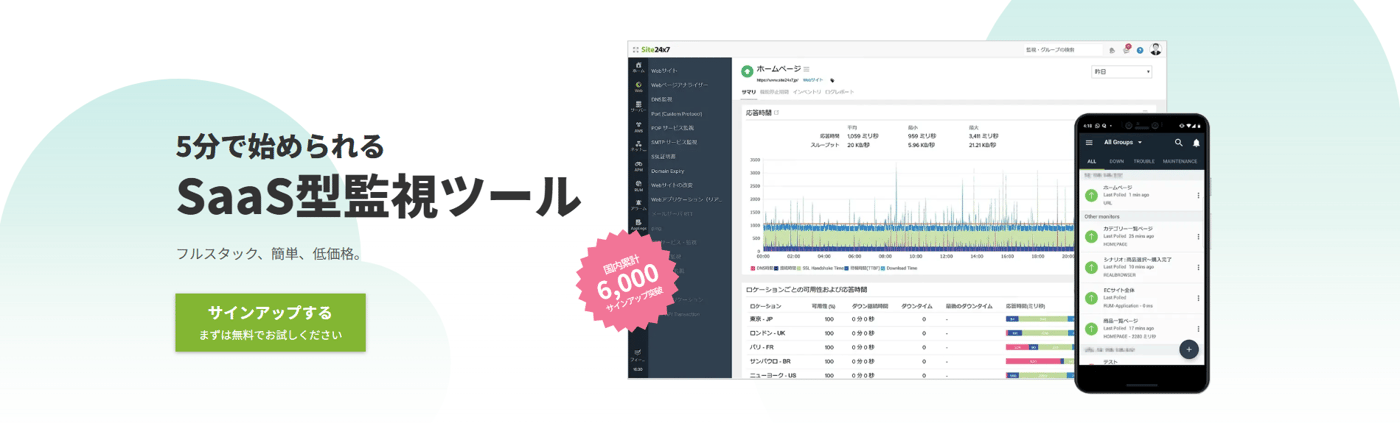1400x423 pixels.
Task: Select DNS監視 in the sidebar menu
Action: point(662,99)
